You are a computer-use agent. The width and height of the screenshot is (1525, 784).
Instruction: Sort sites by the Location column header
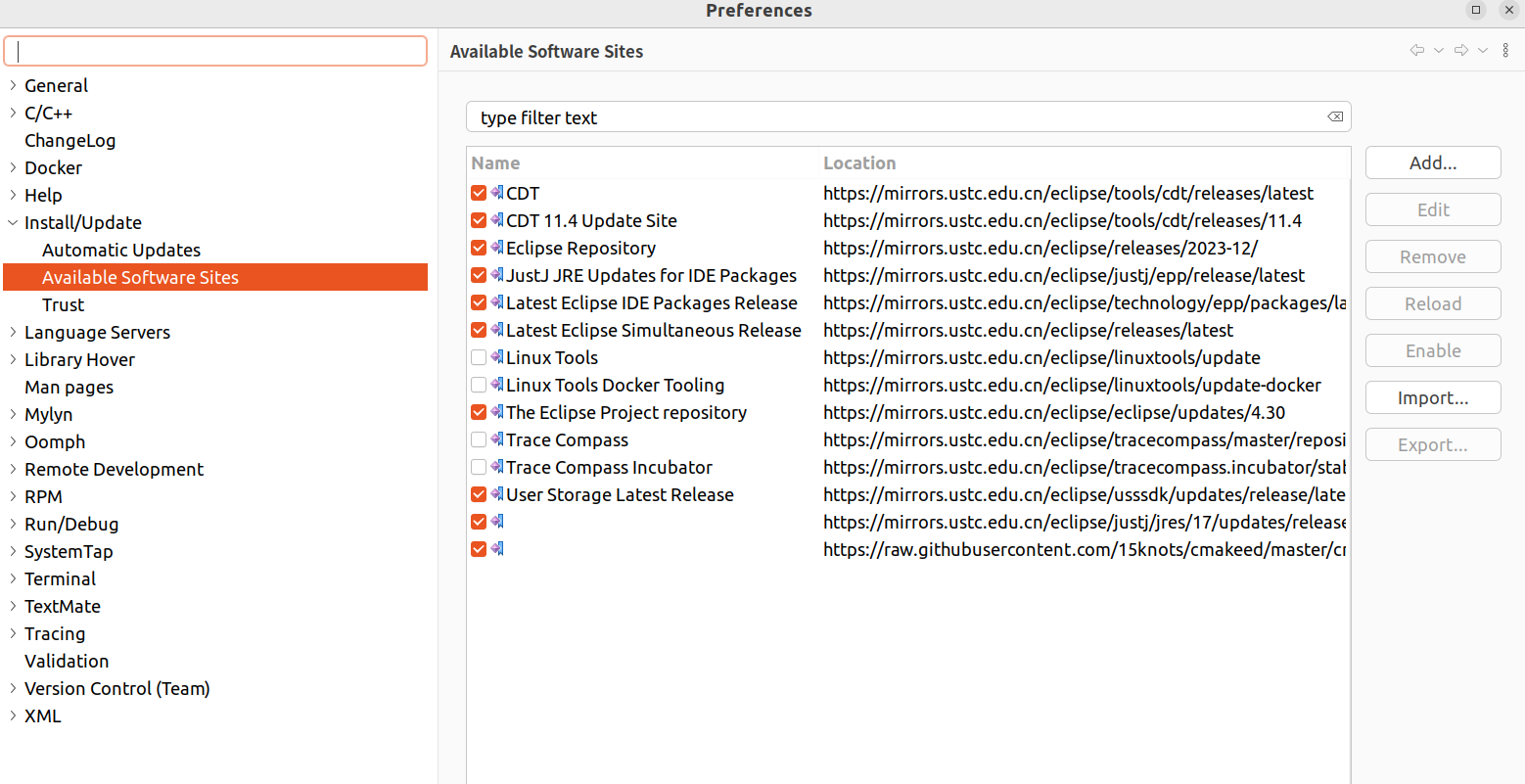(1084, 162)
